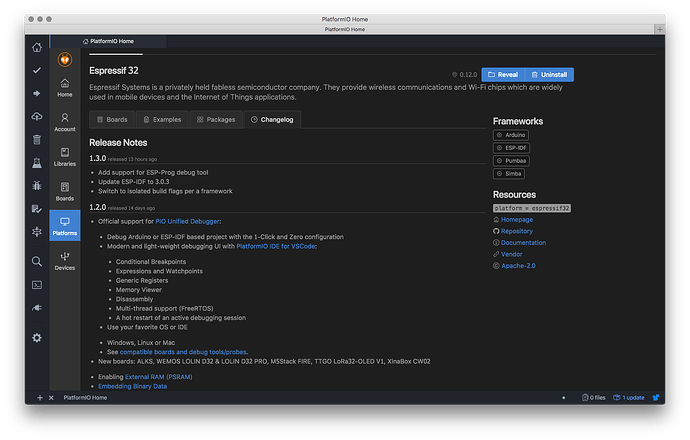690x440 pixels.
Task: Click the Debug bug icon
Action: coord(37,186)
